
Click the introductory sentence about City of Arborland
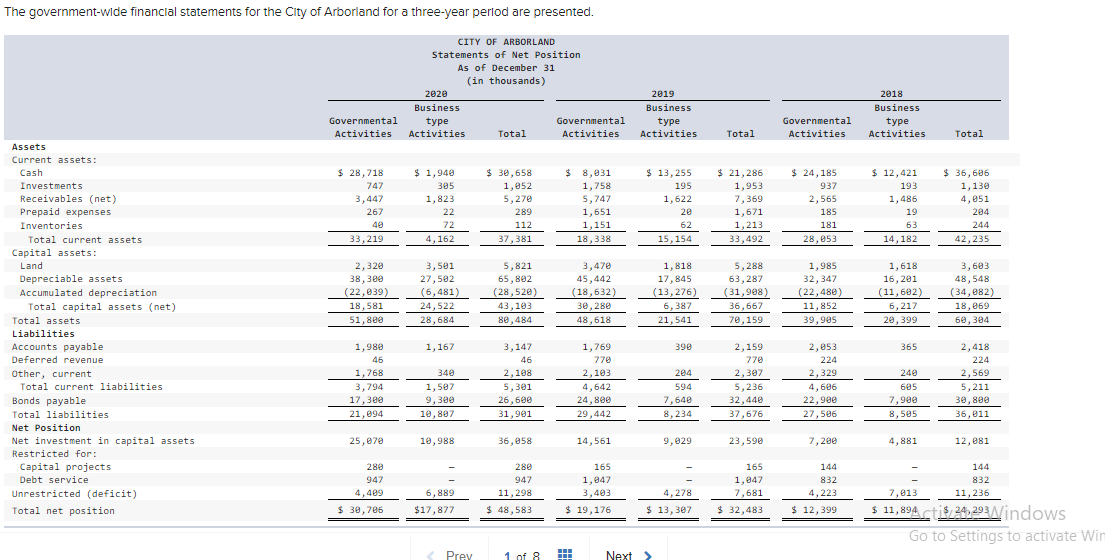tap(300, 12)
